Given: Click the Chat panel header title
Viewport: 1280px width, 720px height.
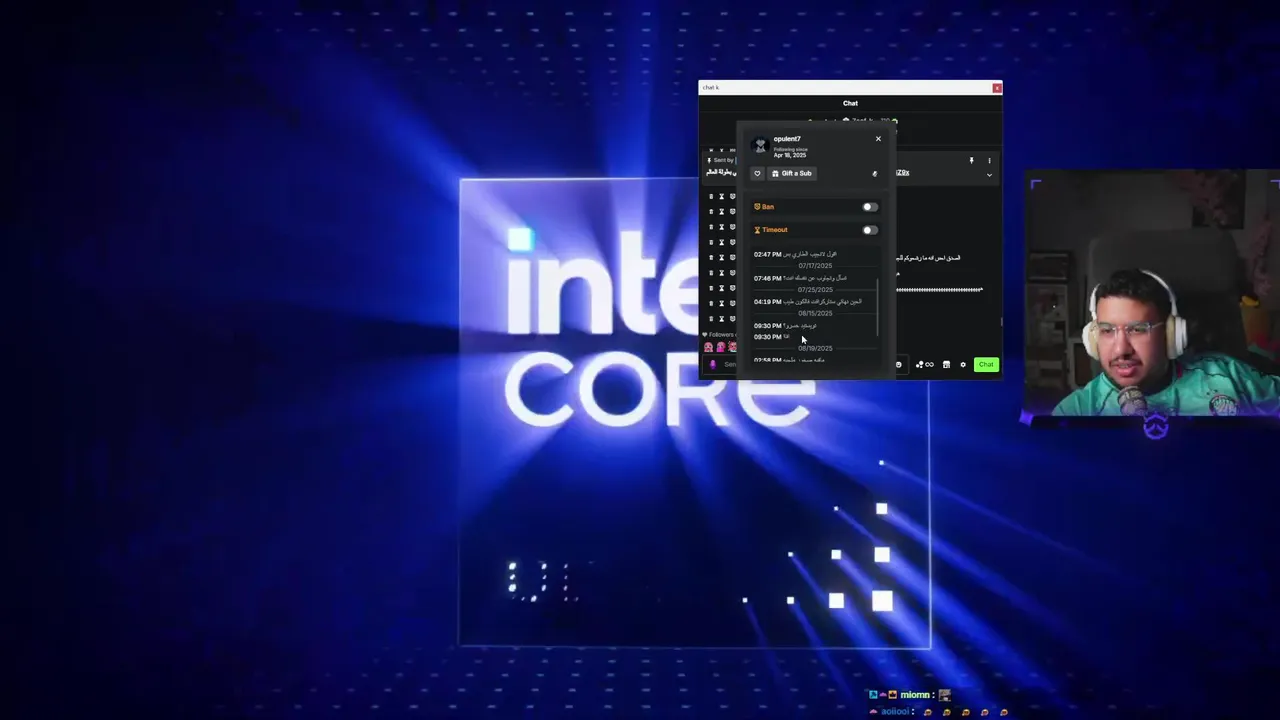Looking at the screenshot, I should pyautogui.click(x=850, y=103).
